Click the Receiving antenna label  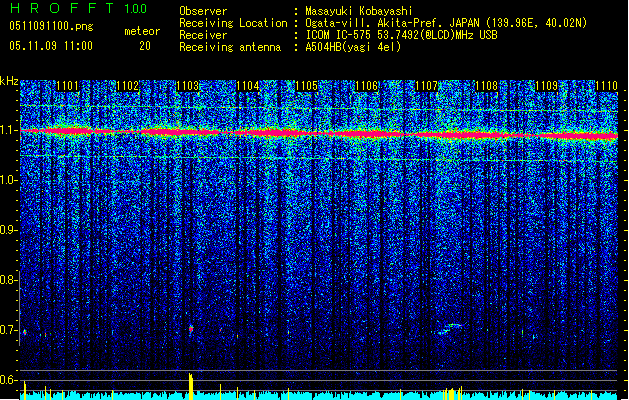pyautogui.click(x=230, y=47)
